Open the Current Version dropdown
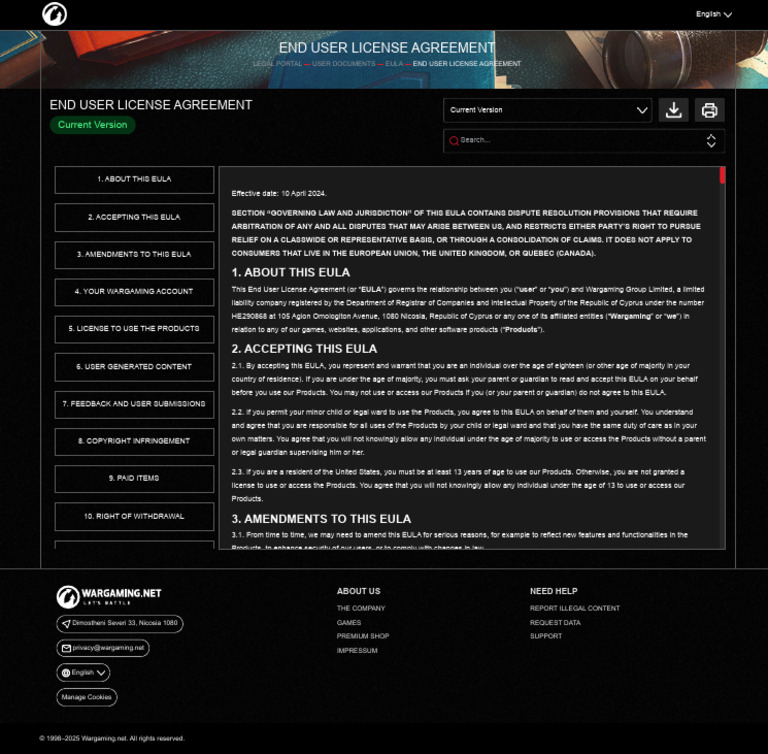The width and height of the screenshot is (768, 754). pyautogui.click(x=548, y=110)
